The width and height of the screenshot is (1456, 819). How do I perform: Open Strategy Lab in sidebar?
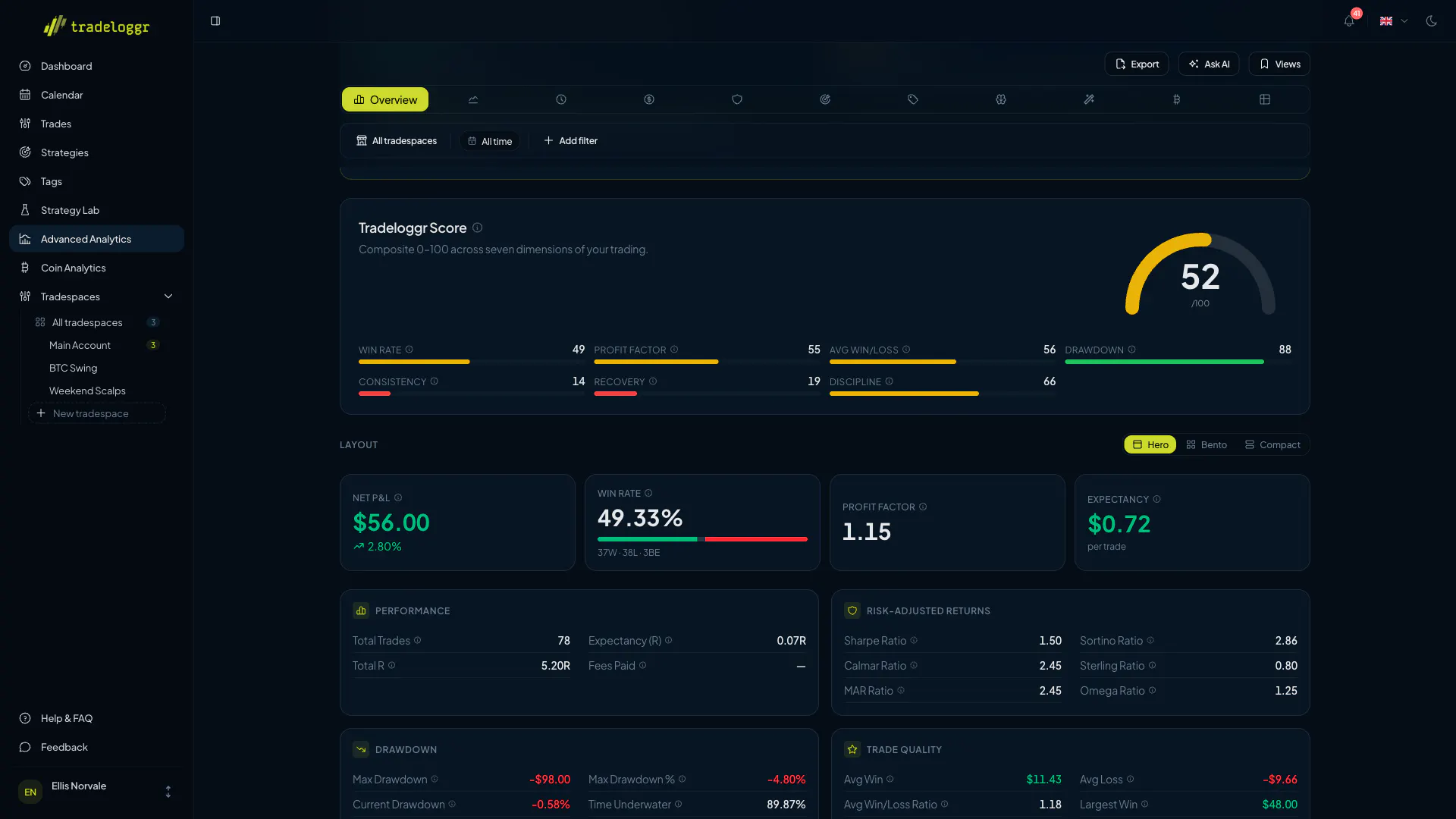[x=96, y=210]
